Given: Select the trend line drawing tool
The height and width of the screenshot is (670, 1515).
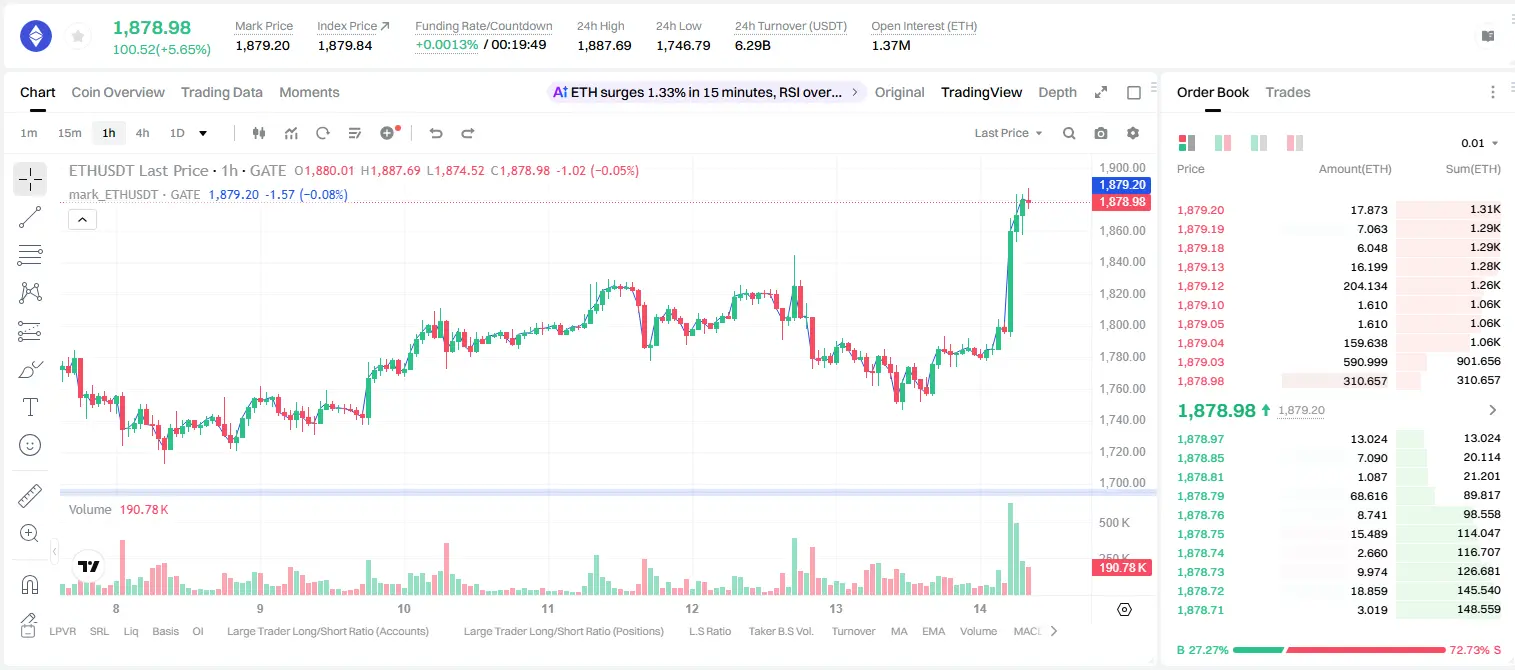Looking at the screenshot, I should [30, 217].
